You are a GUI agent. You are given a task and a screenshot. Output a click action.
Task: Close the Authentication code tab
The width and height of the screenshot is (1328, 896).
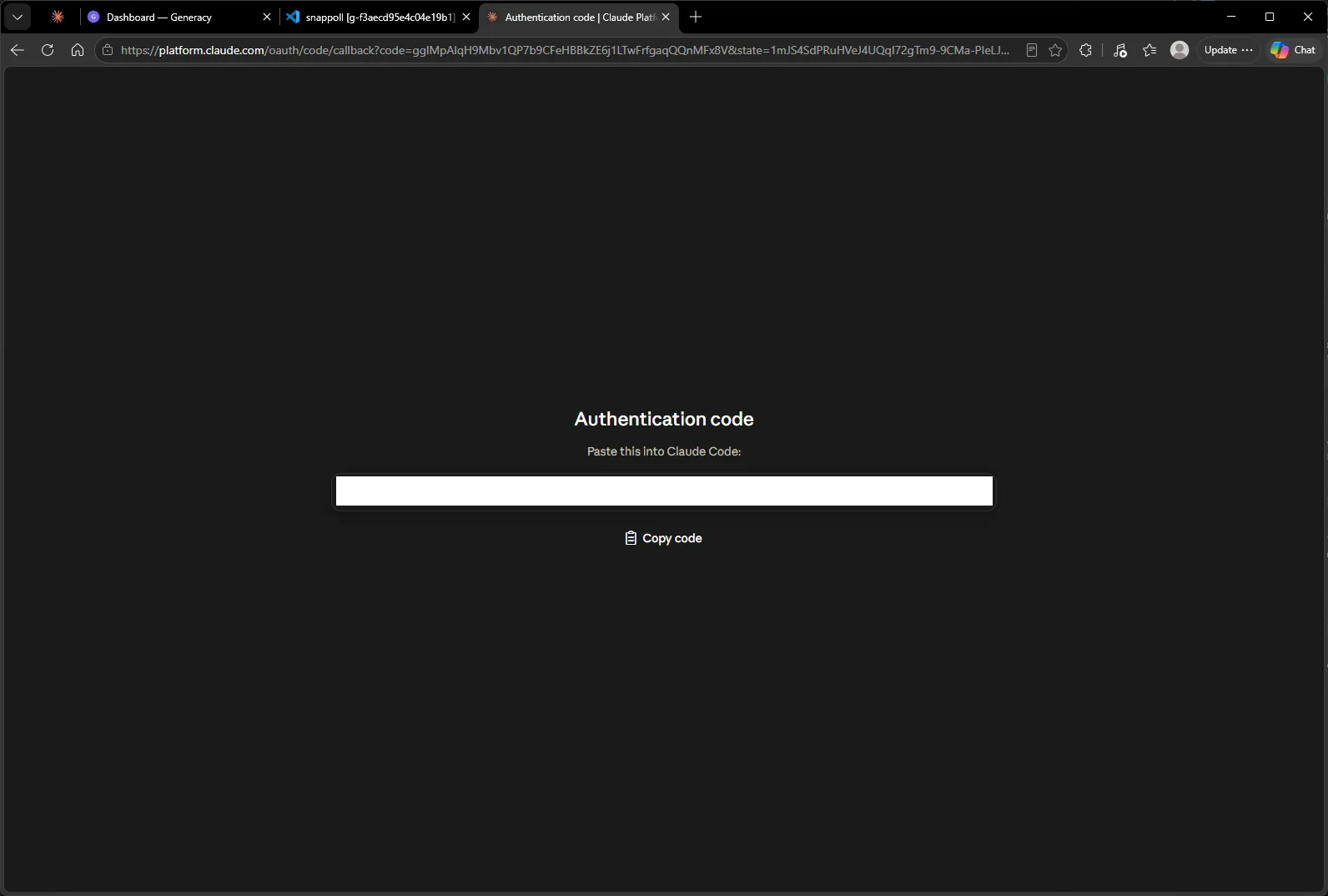666,17
